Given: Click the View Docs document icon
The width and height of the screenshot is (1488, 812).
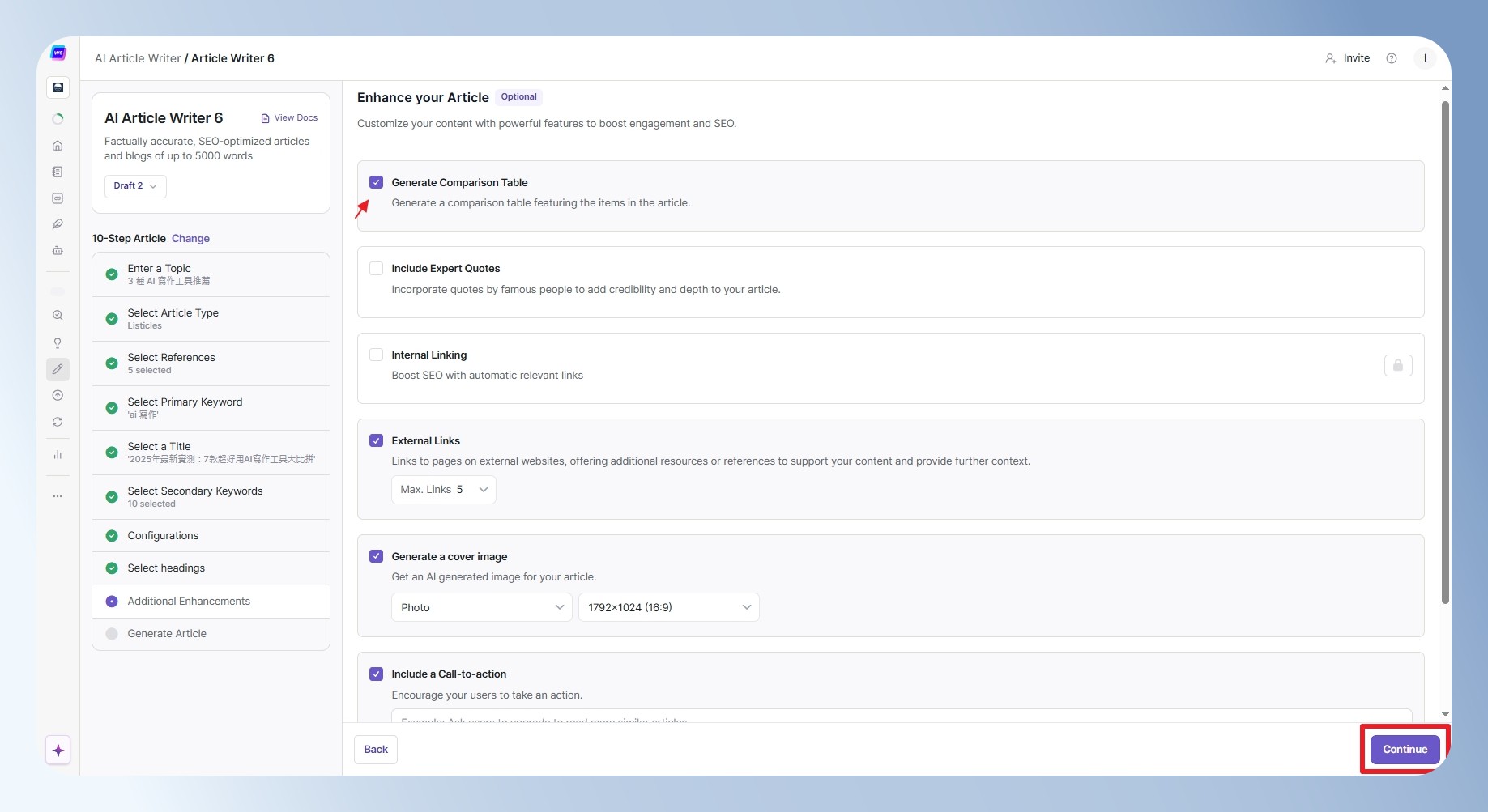Looking at the screenshot, I should coord(265,118).
